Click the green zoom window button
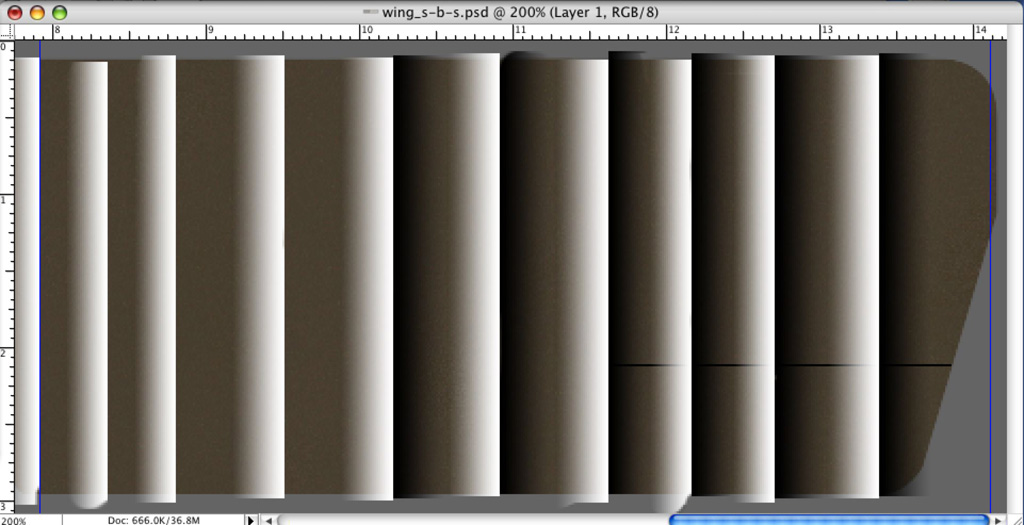The width and height of the screenshot is (1024, 525). [59, 12]
